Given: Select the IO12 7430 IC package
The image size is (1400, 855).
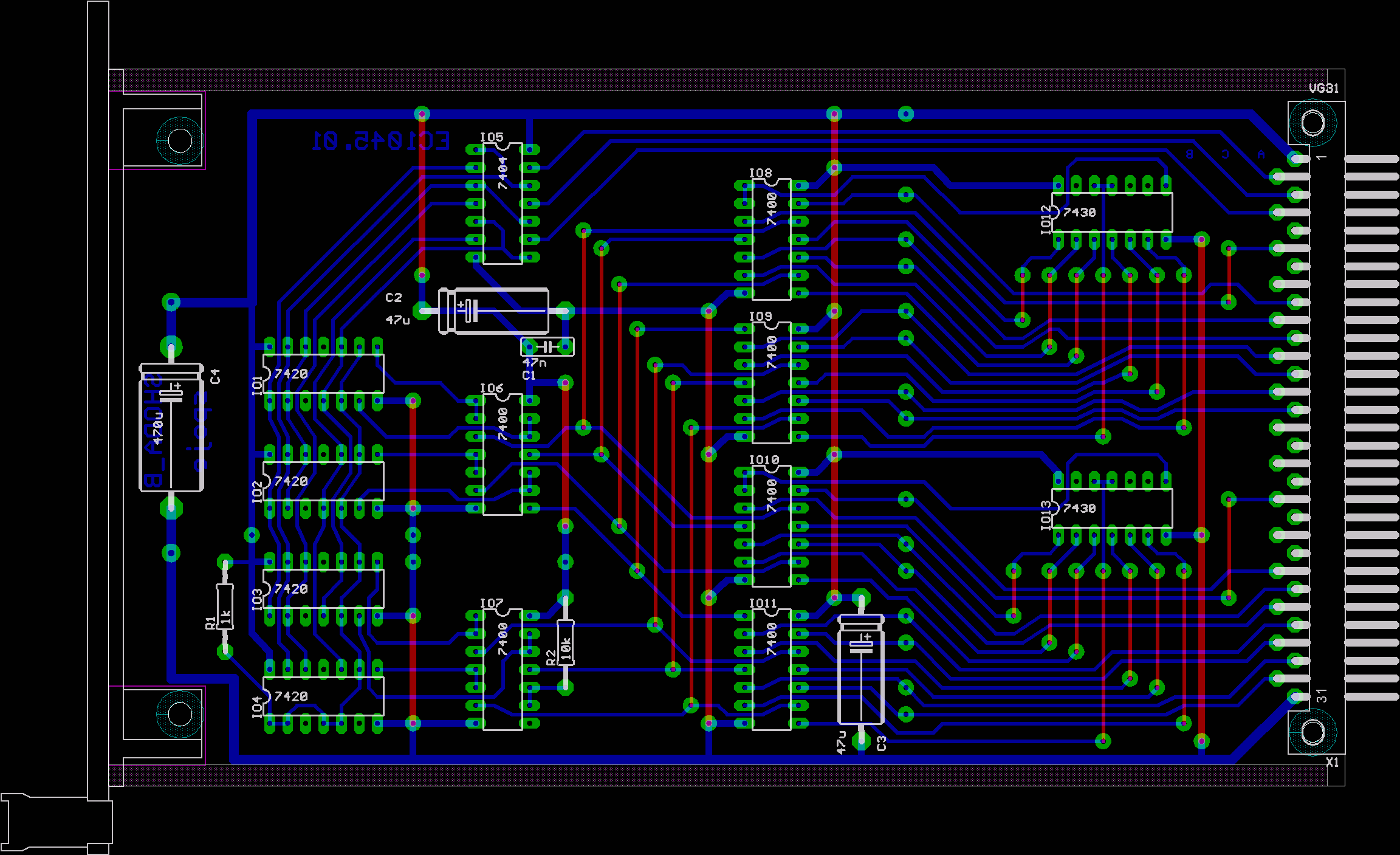Looking at the screenshot, I should (1111, 212).
